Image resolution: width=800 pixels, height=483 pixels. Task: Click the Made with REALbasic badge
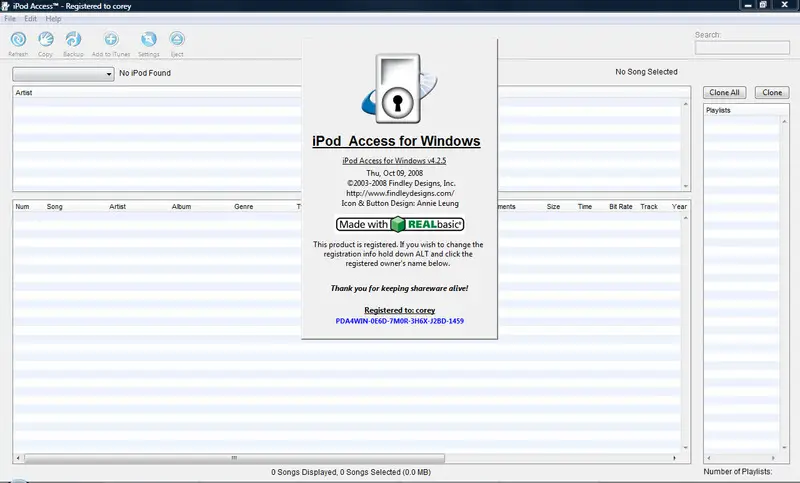click(399, 224)
